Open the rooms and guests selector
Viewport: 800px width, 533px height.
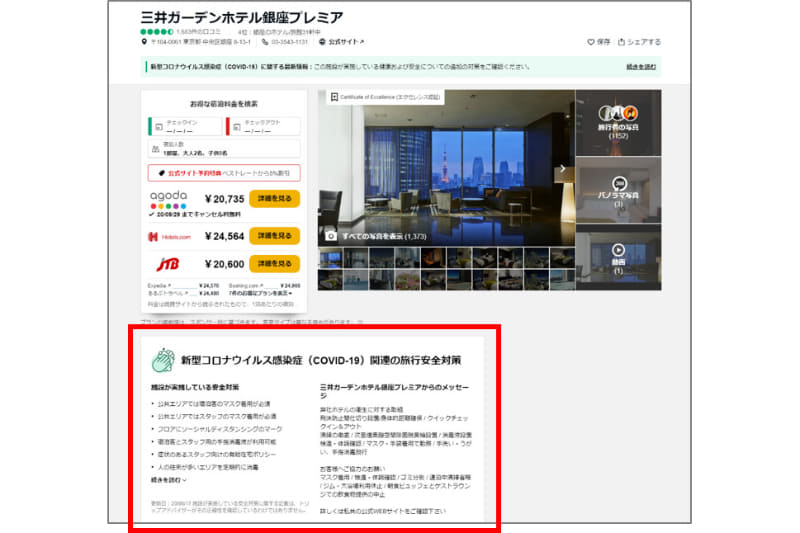pos(224,149)
